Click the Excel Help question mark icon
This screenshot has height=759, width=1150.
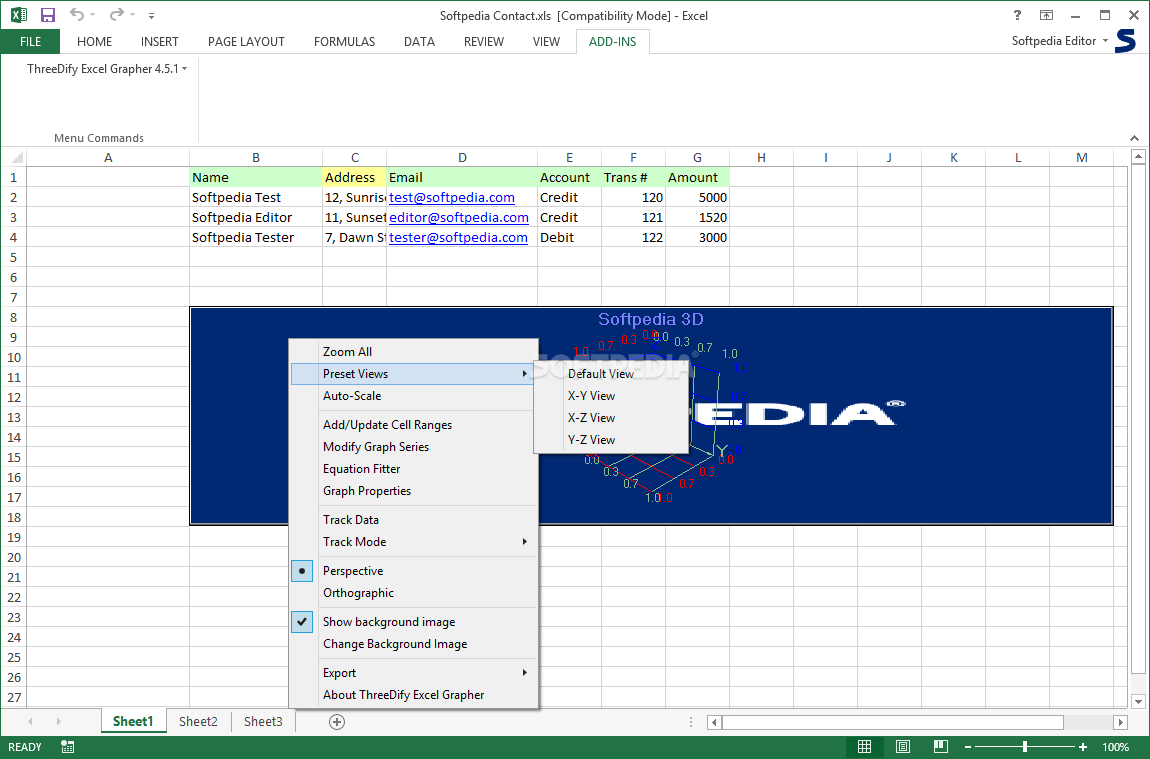tap(1017, 15)
